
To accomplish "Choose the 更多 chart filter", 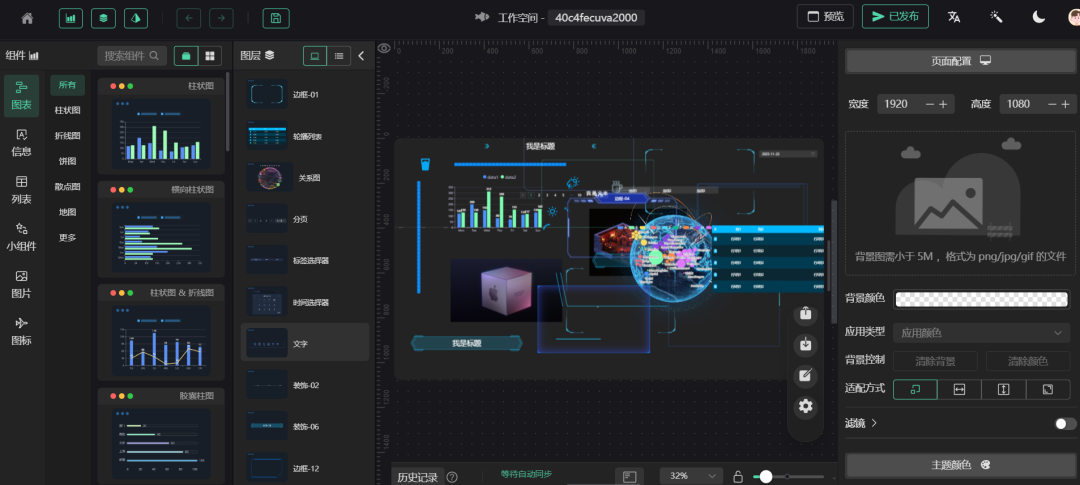I will [x=68, y=238].
